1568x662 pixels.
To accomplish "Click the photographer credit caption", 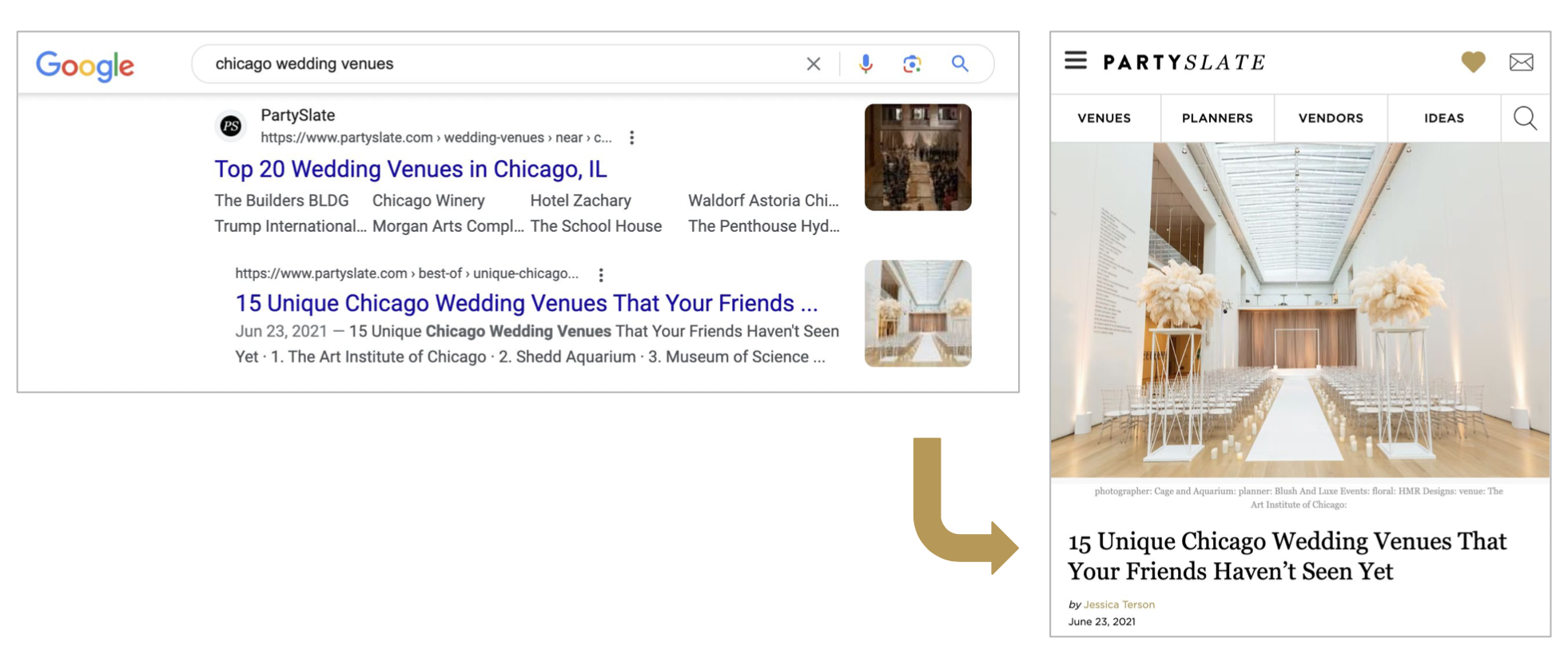I will pyautogui.click(x=1299, y=497).
